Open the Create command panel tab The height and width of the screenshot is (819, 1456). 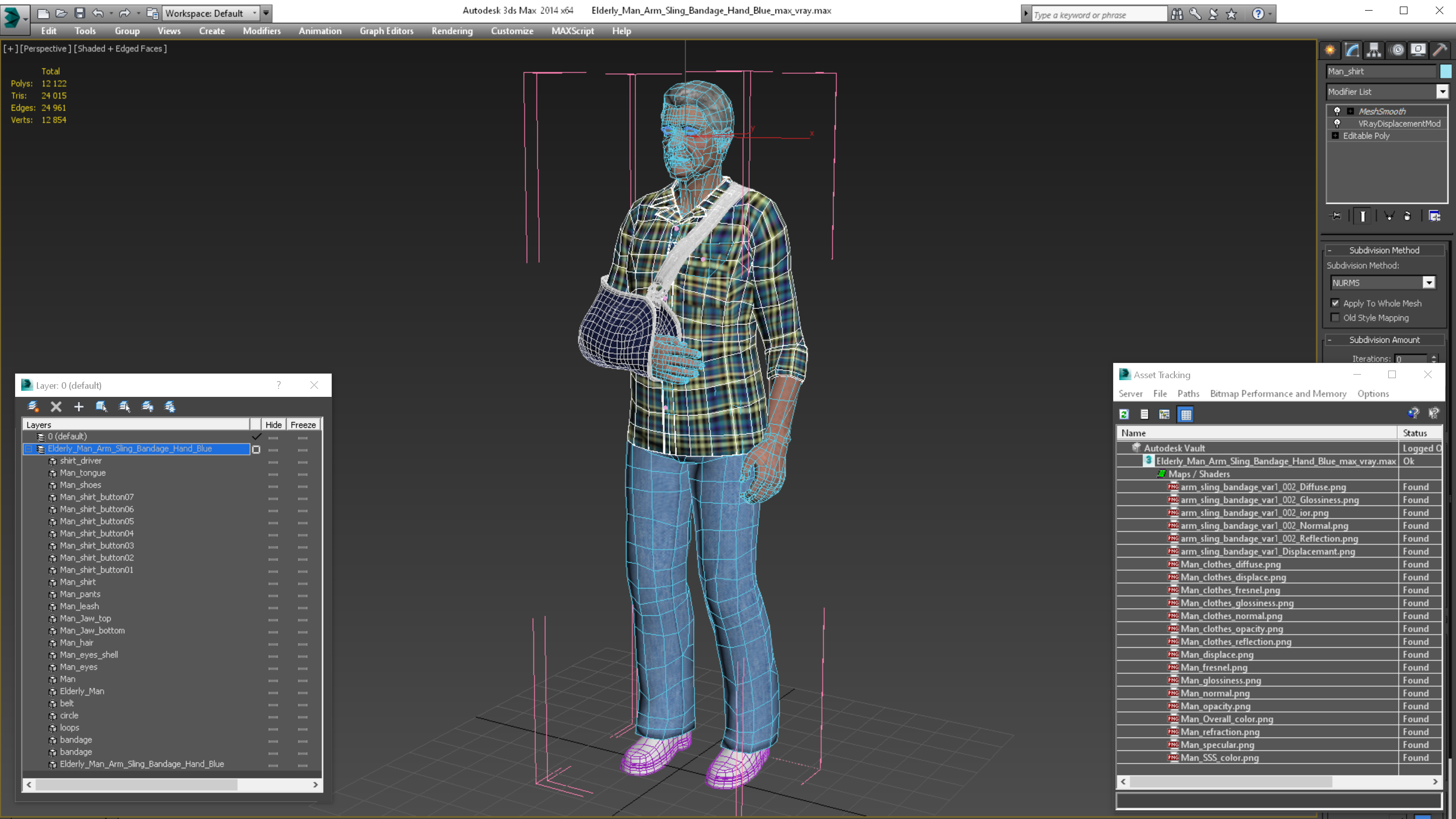click(x=1330, y=50)
